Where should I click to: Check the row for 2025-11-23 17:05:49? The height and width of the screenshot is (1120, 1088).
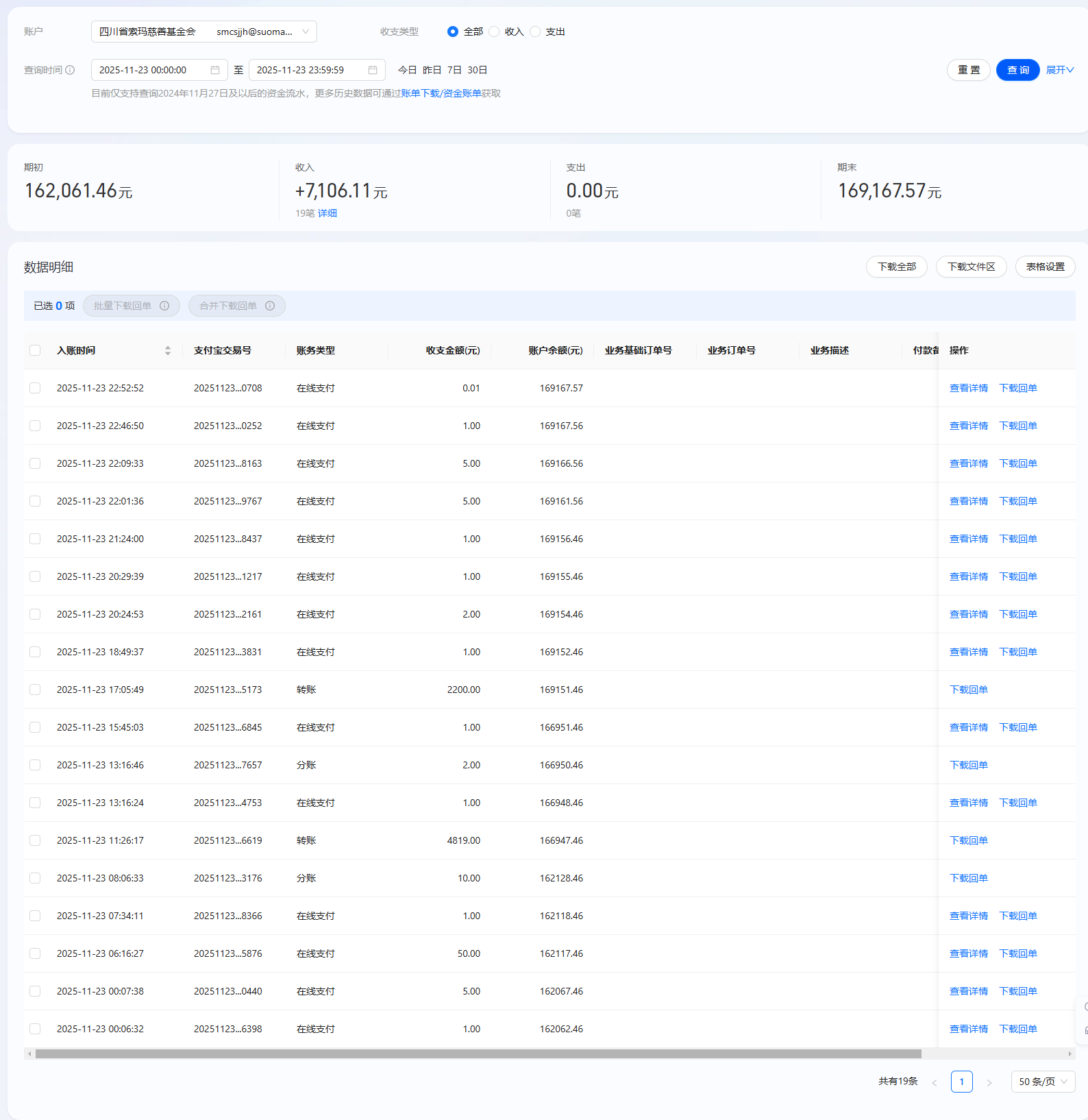(35, 690)
